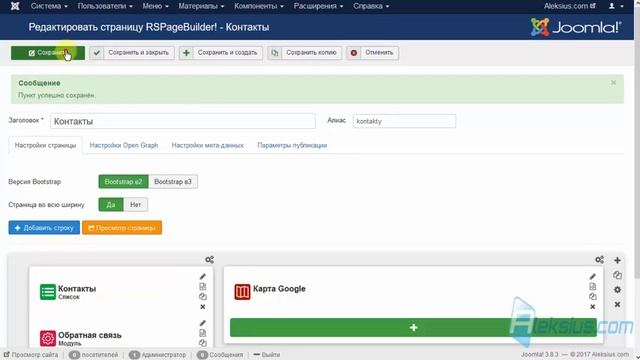Edit Обратная связь element with pencil
The width and height of the screenshot is (640, 360).
tap(202, 323)
